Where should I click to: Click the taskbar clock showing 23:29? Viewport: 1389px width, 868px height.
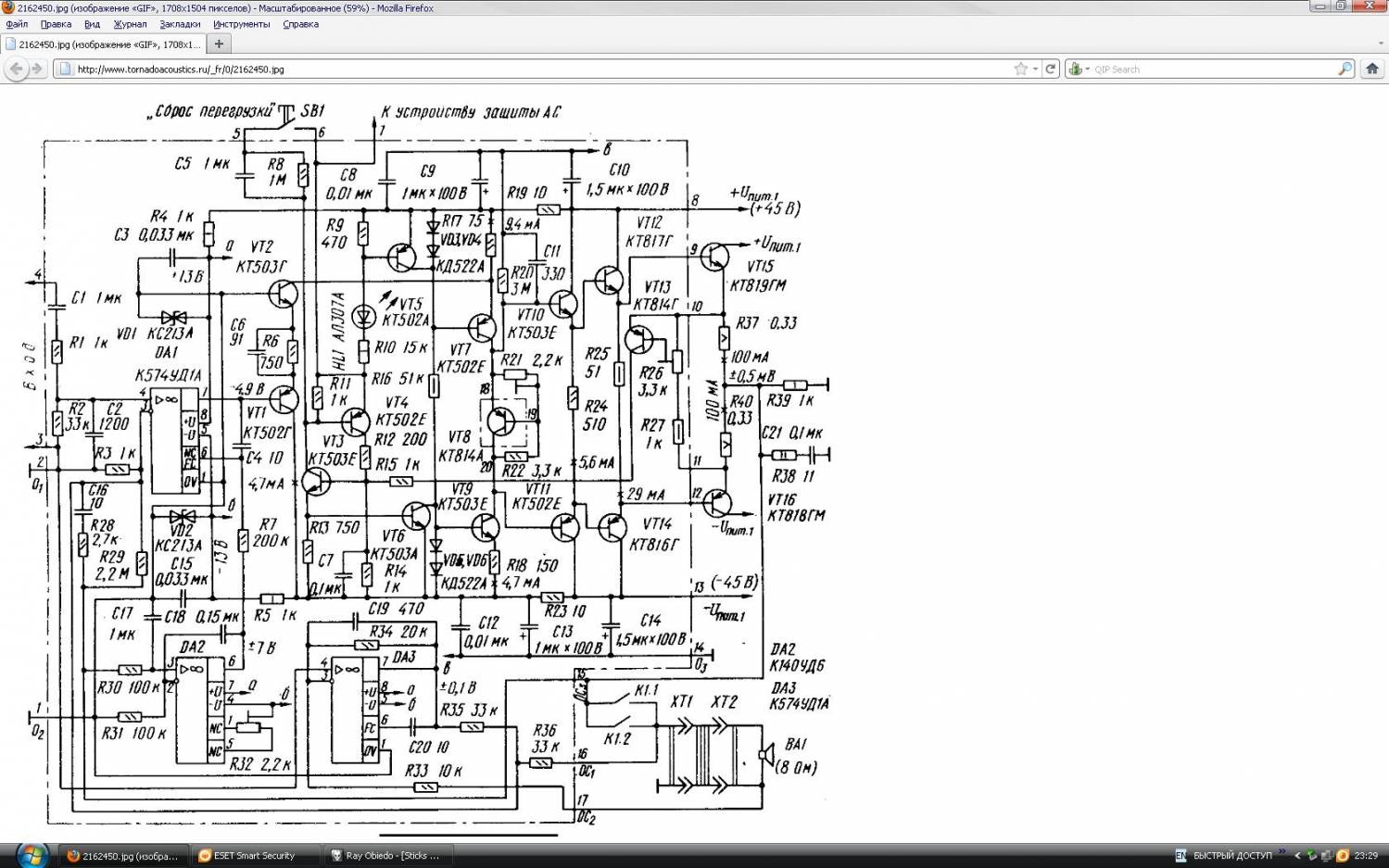(x=1365, y=856)
